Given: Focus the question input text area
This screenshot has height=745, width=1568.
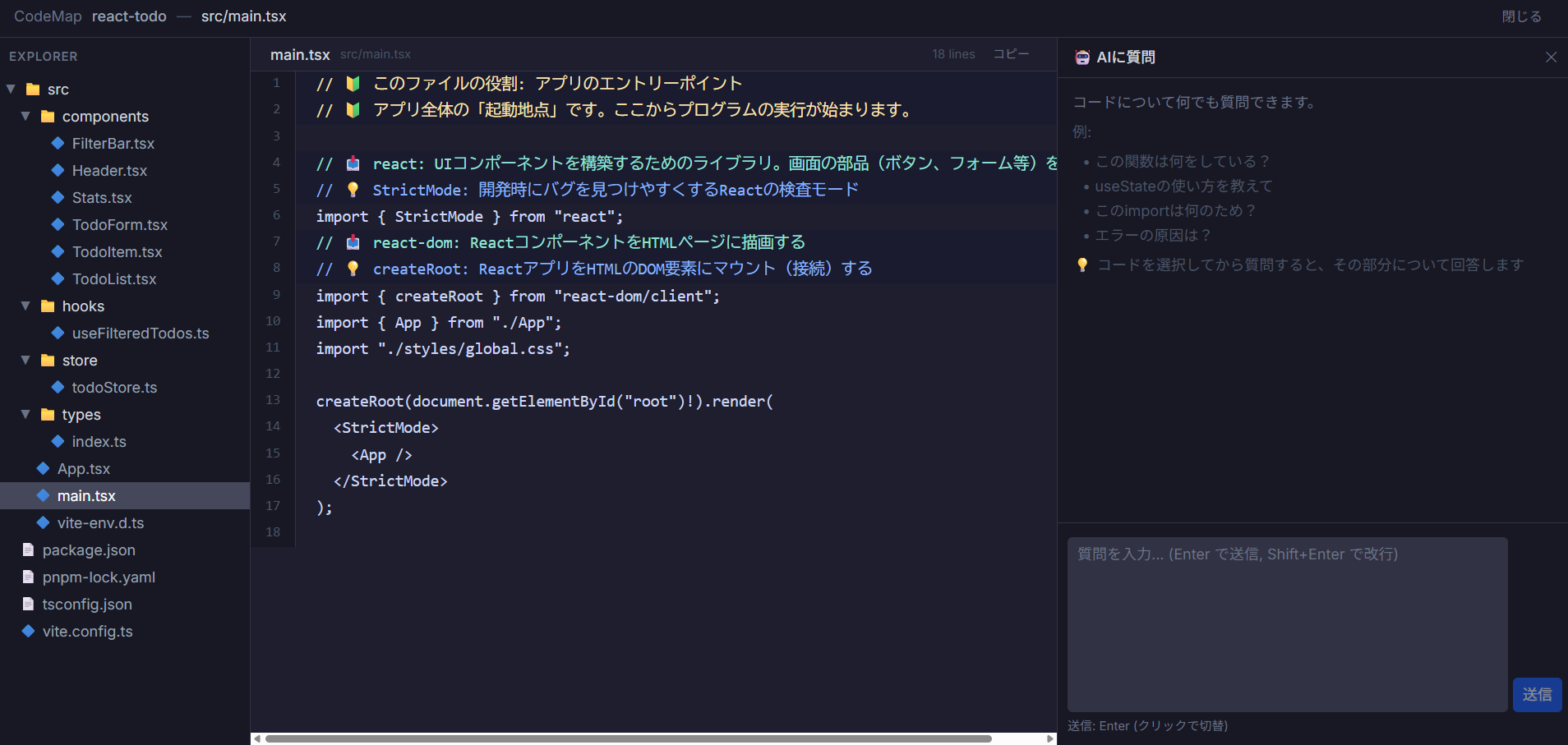Looking at the screenshot, I should [1287, 624].
